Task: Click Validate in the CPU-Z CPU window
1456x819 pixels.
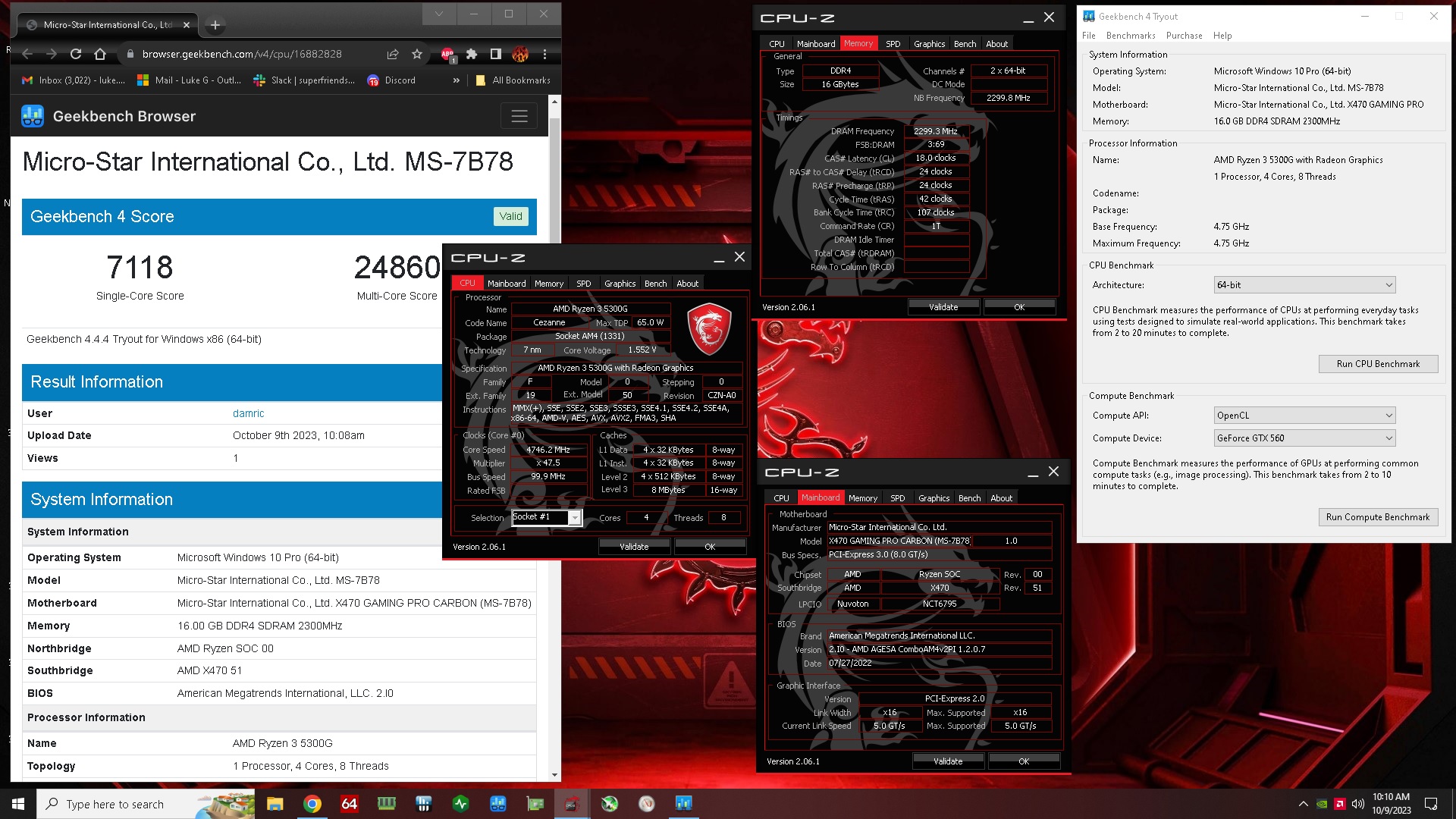Action: 634,547
